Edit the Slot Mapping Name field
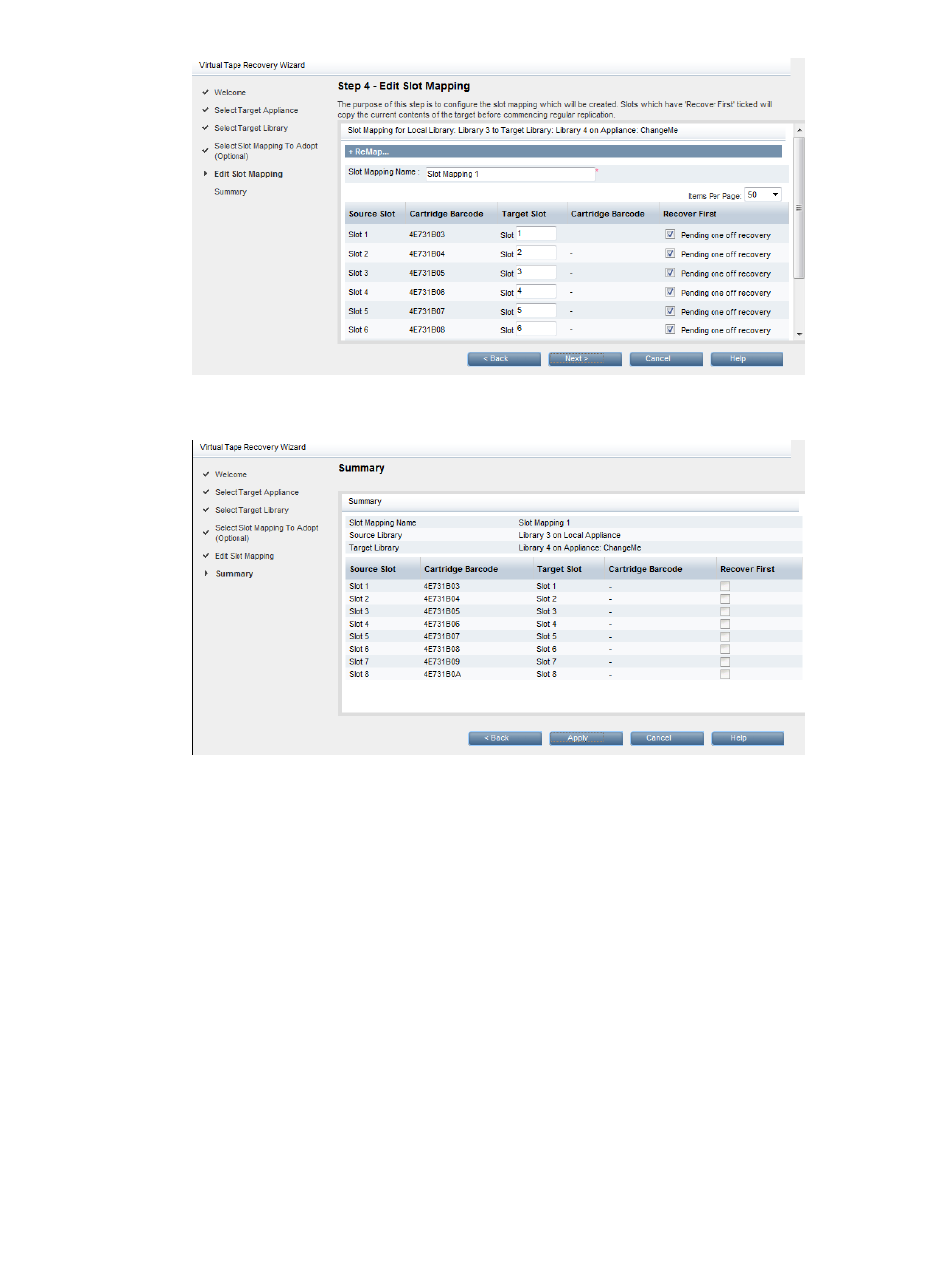 coord(510,174)
